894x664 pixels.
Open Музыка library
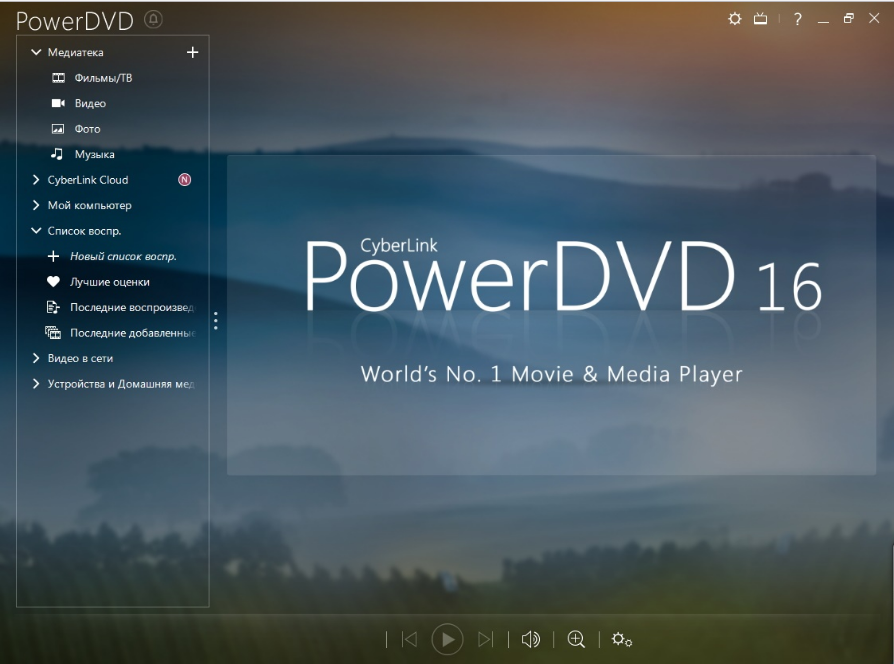pos(94,154)
